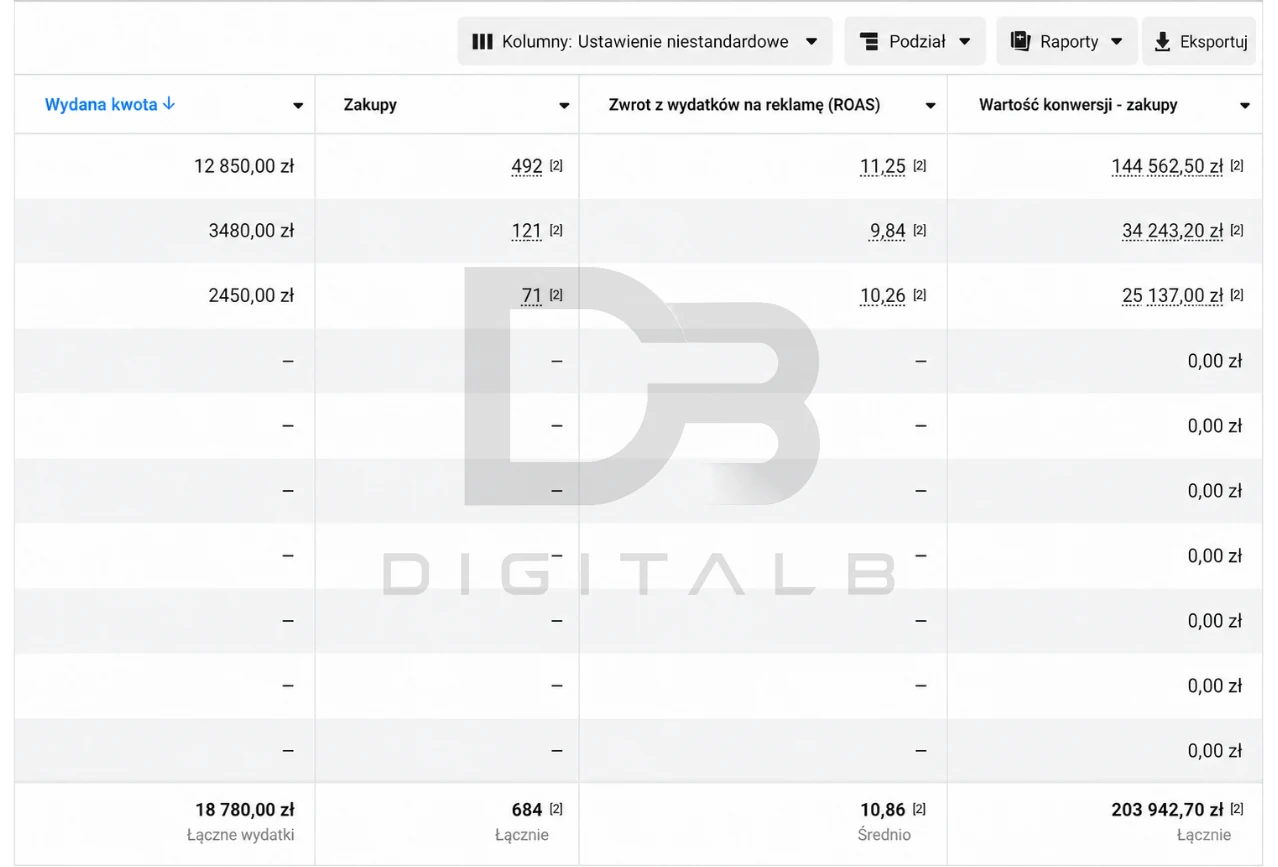The height and width of the screenshot is (867, 1278).
Task: Click the Zwrot z wydatków na reklamę (ROAS) header
Action: (744, 105)
